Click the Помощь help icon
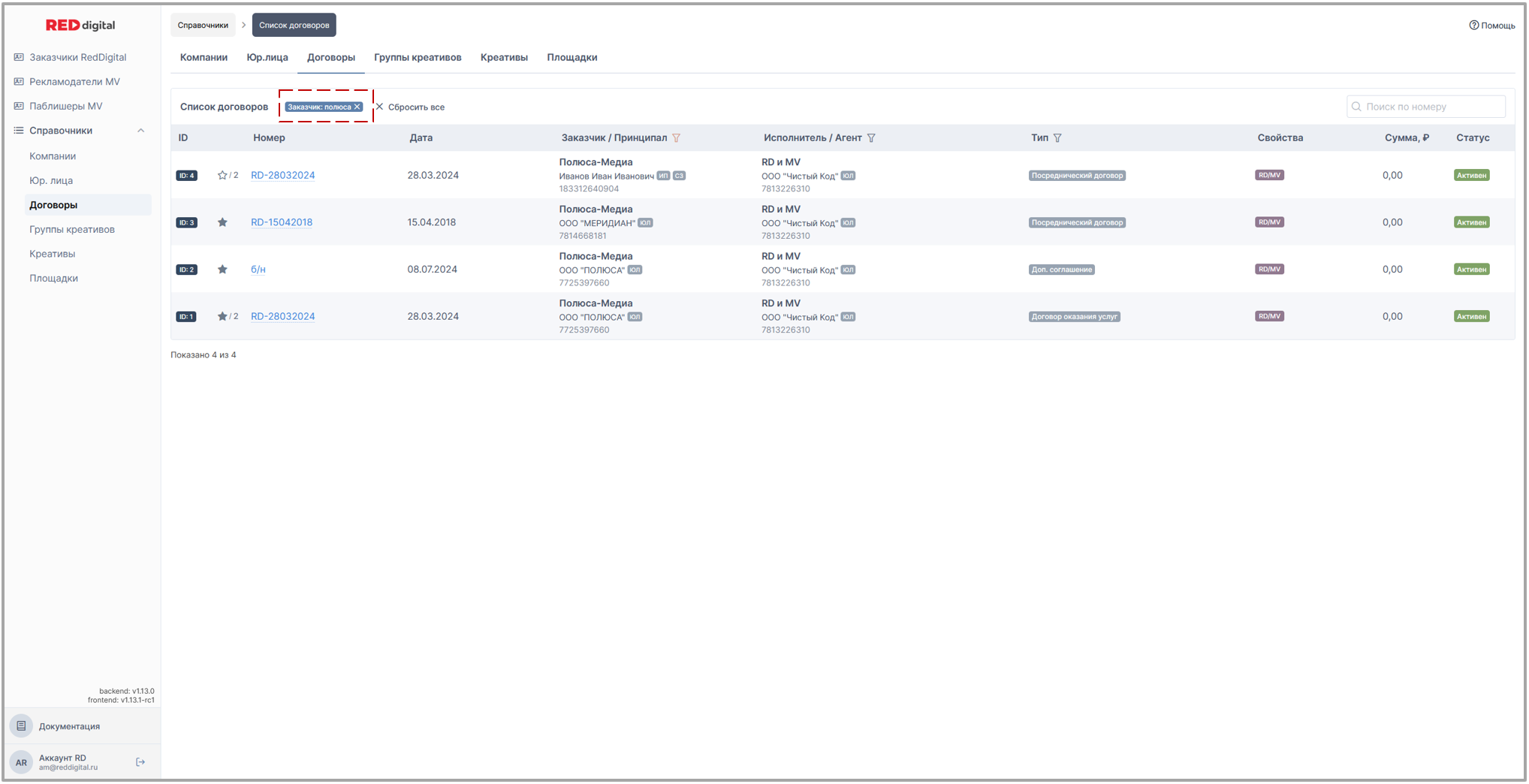 [1473, 26]
